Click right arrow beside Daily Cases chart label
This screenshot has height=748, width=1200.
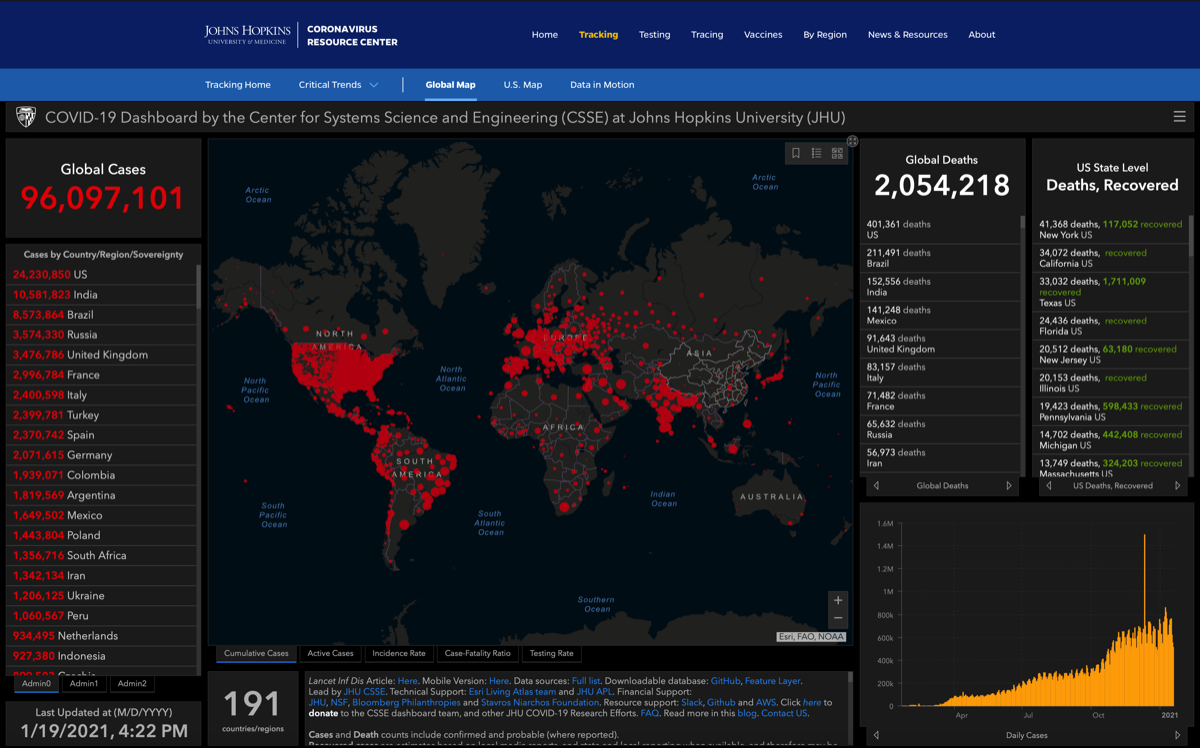[x=1178, y=735]
